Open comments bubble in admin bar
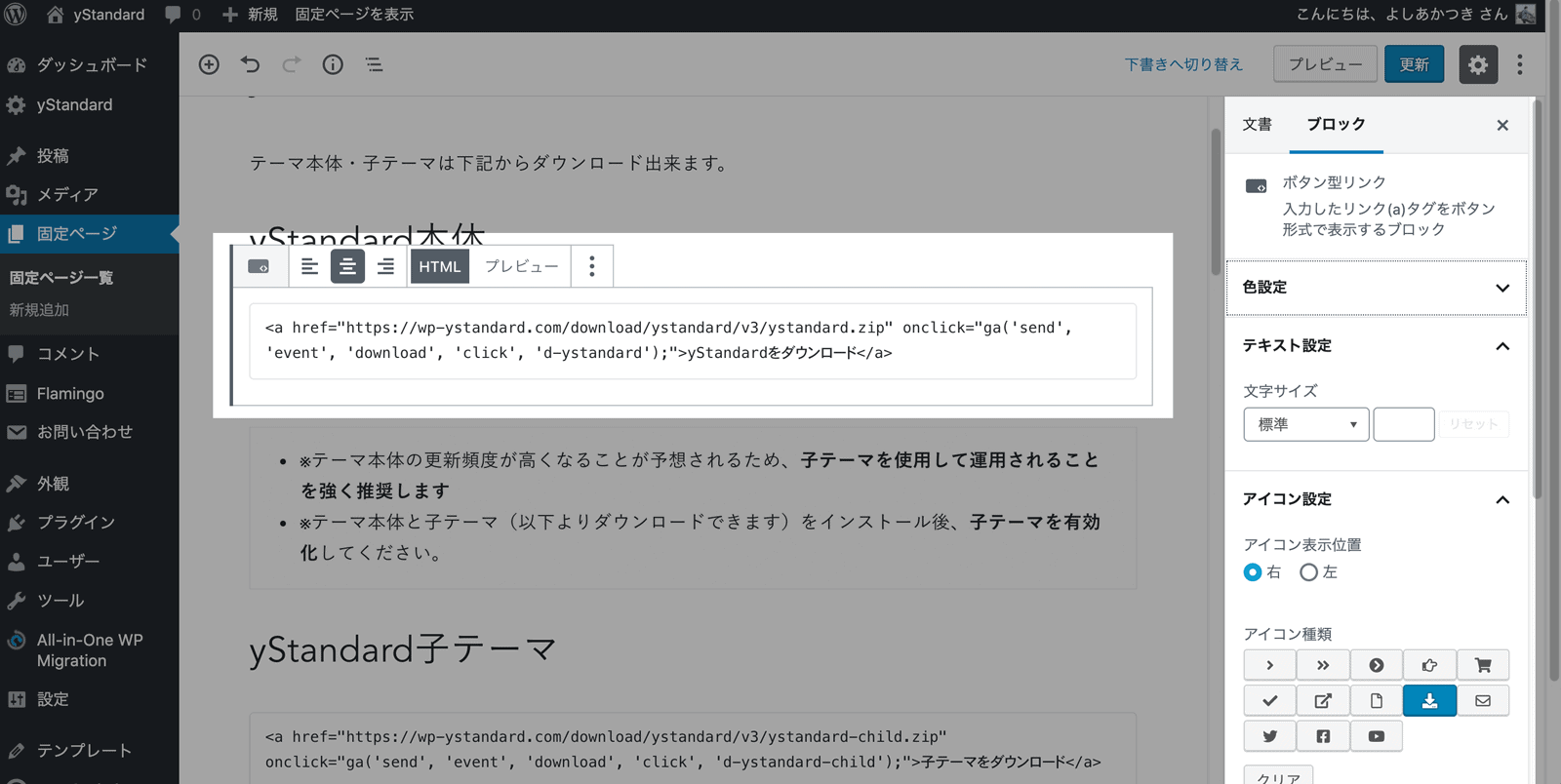Screen dimensions: 1561x784 tap(182, 15)
